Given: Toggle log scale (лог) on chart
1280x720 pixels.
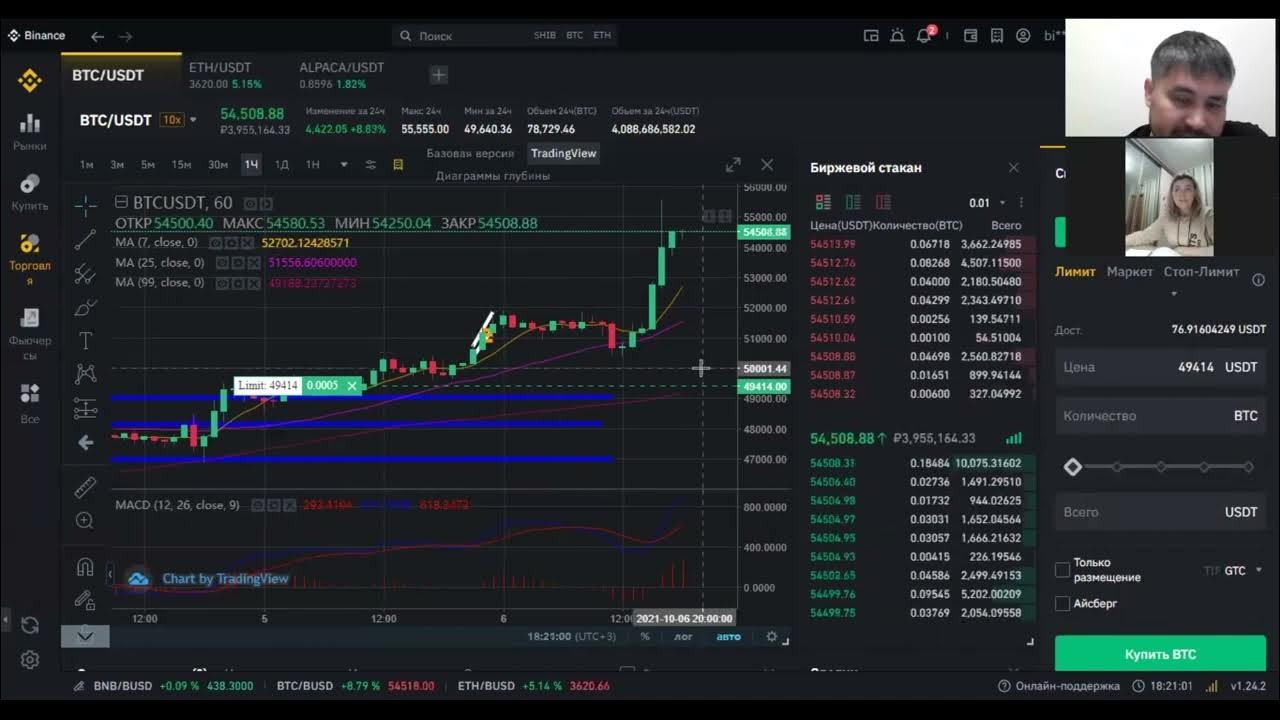Looking at the screenshot, I should (683, 636).
